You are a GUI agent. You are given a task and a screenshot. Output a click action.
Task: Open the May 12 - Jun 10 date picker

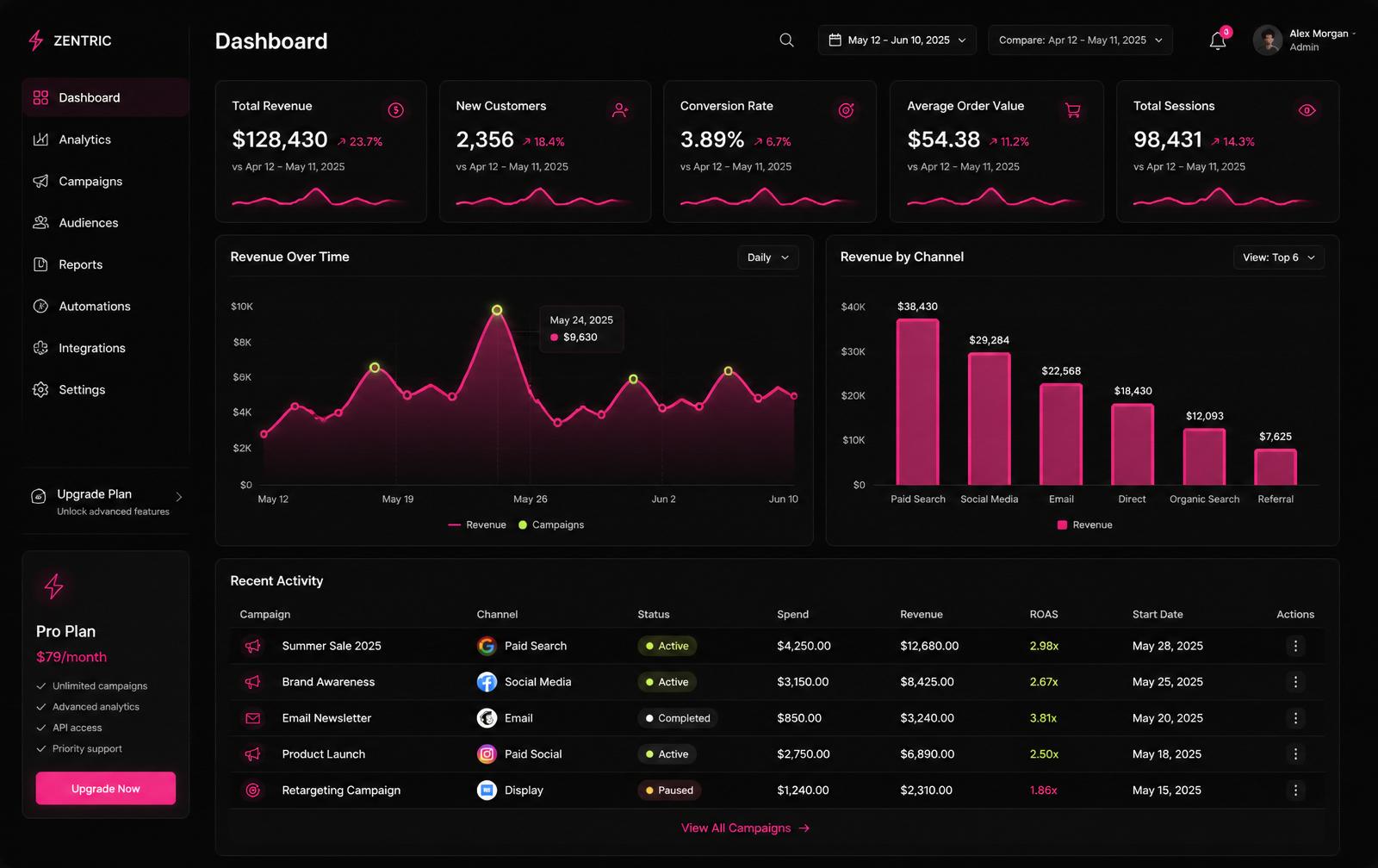[x=897, y=40]
